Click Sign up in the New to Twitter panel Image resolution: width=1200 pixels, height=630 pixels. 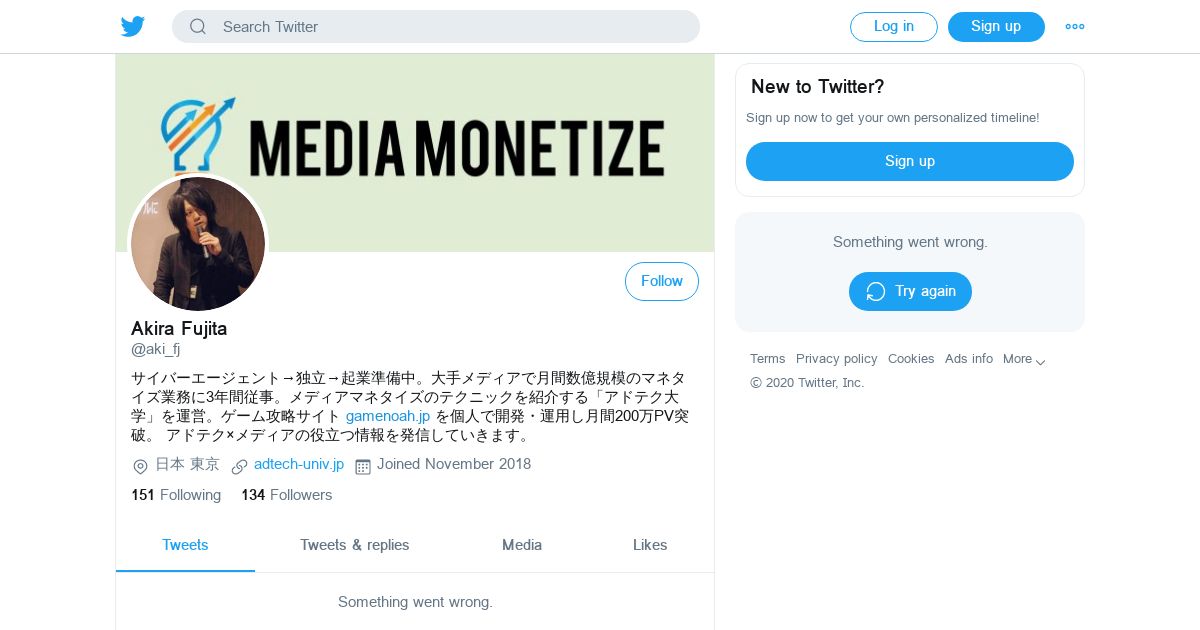[x=909, y=161]
